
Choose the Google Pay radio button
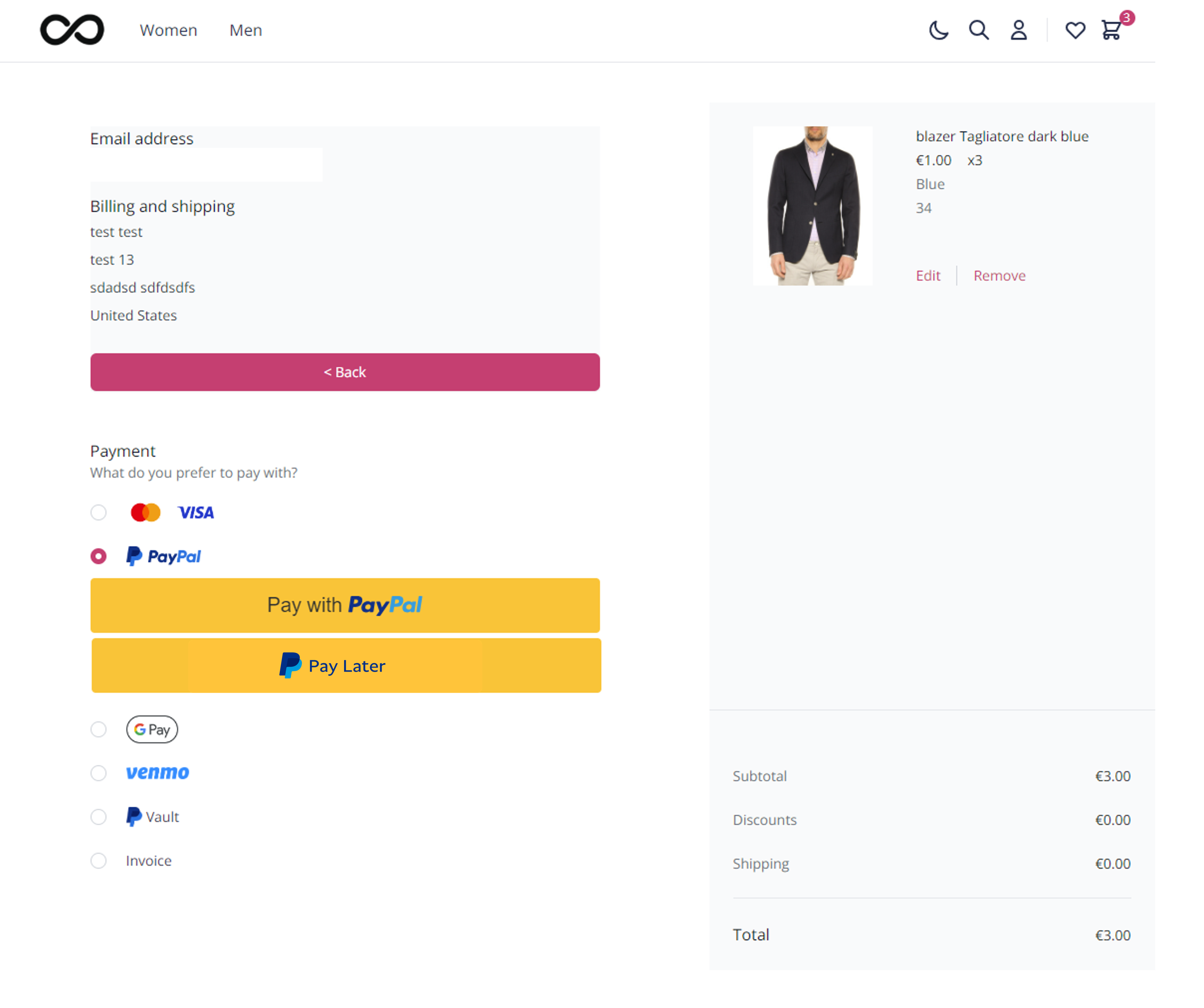coord(99,729)
